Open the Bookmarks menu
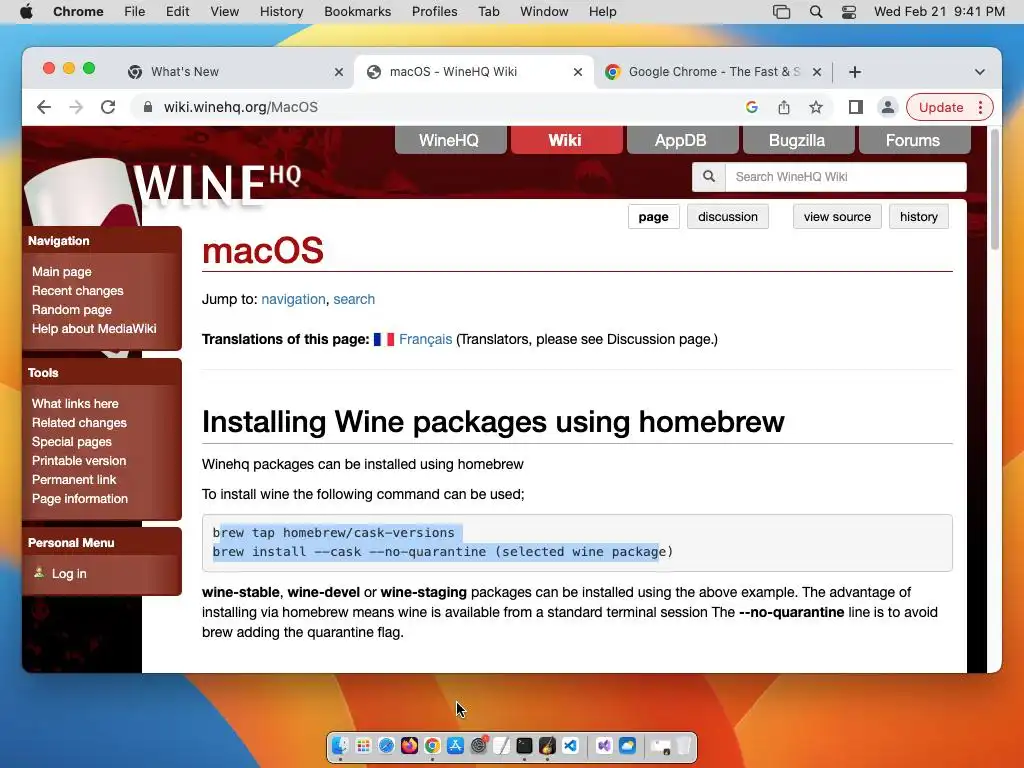1024x768 pixels. click(x=357, y=12)
